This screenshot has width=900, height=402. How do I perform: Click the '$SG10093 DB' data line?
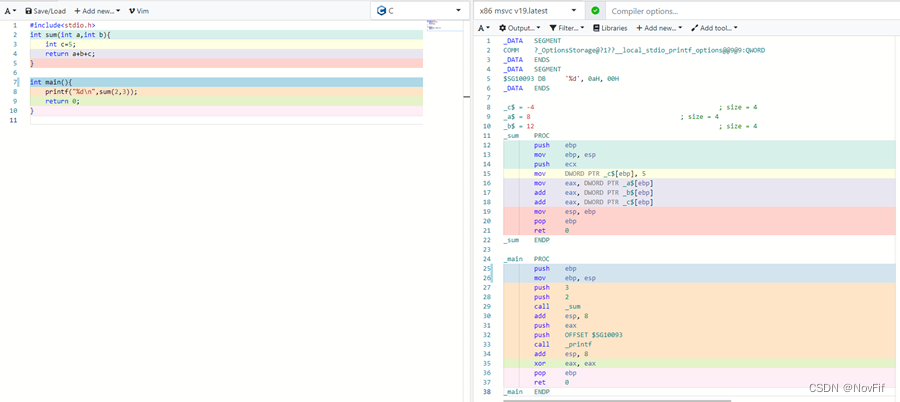point(561,79)
